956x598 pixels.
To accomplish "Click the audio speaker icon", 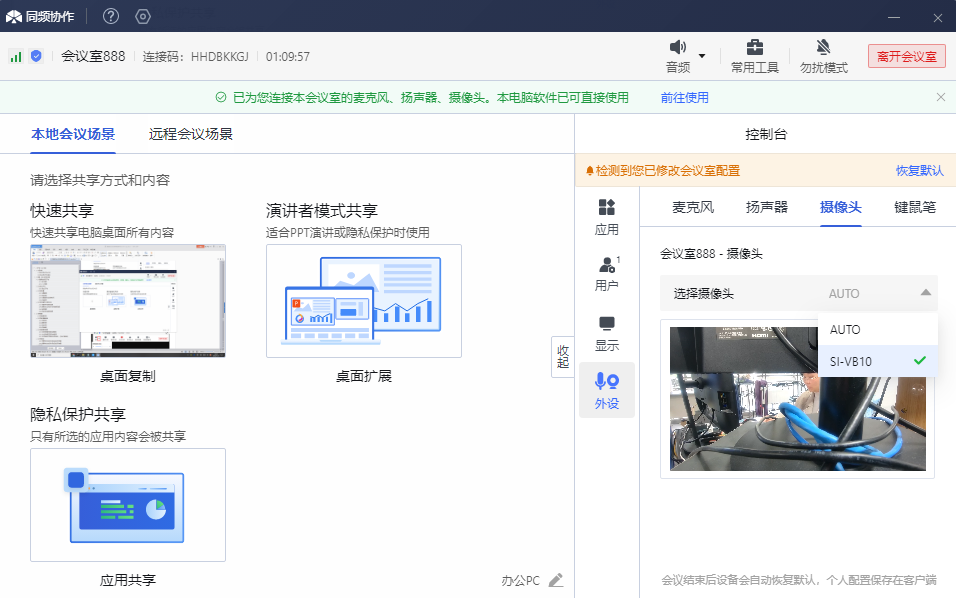I will (678, 48).
